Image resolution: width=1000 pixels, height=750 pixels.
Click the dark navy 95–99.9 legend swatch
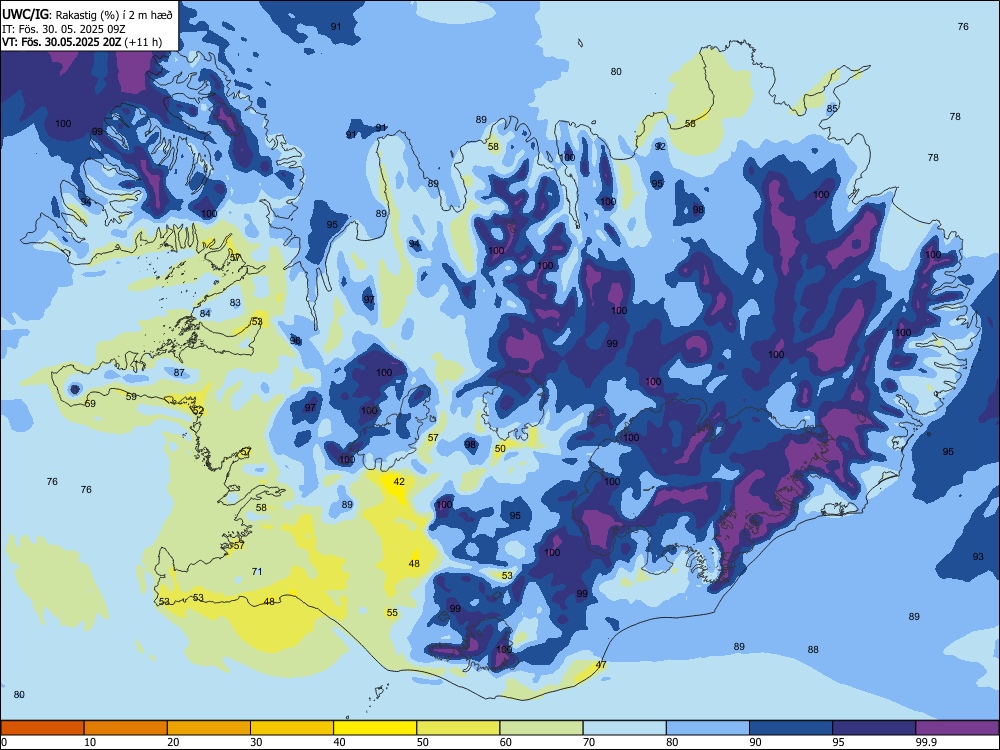click(x=874, y=728)
